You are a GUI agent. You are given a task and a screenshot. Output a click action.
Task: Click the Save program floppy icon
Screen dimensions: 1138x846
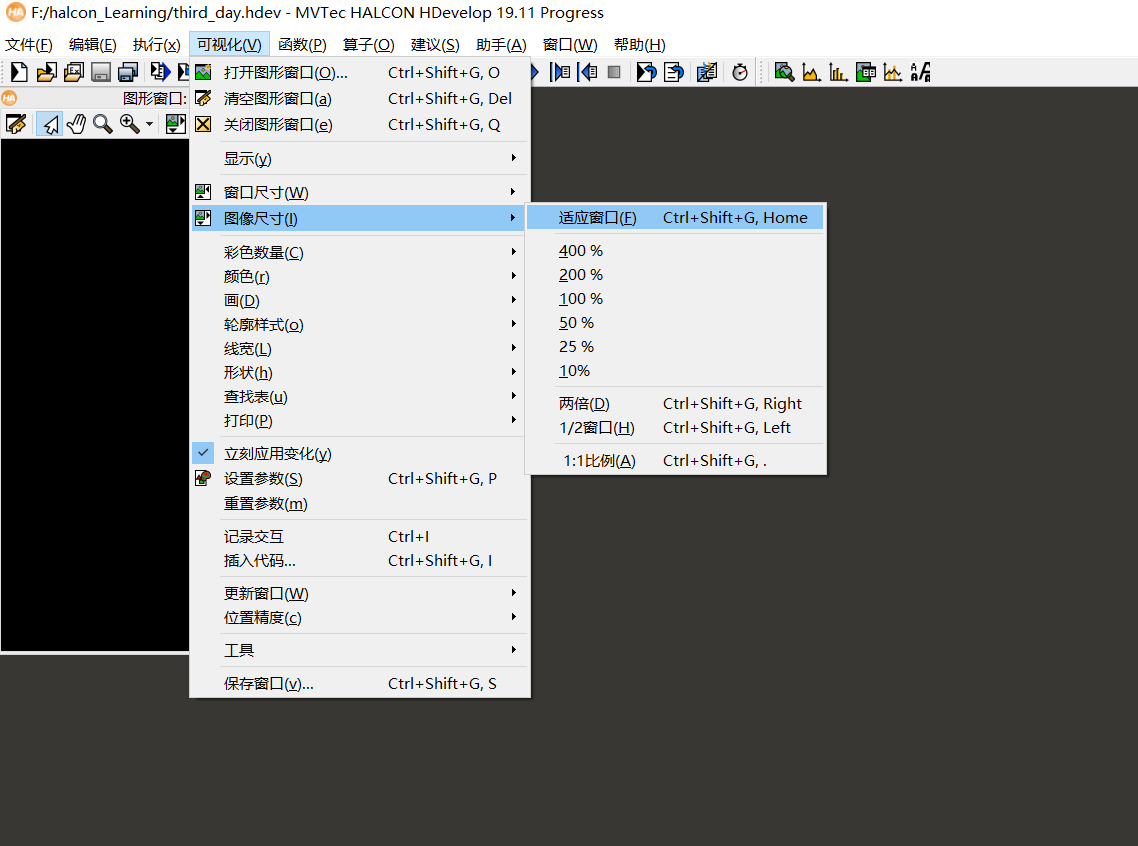point(101,72)
